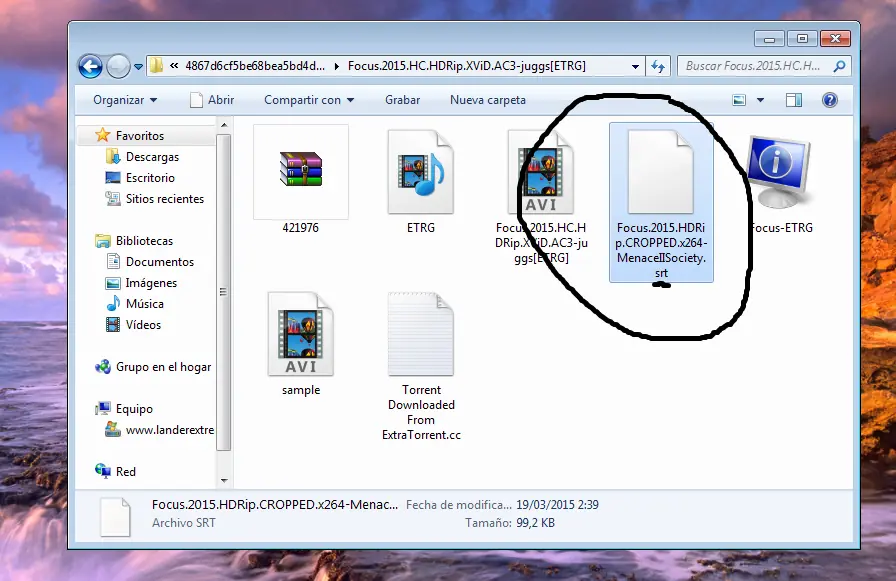Open www.landerextre network location
This screenshot has width=896, height=581.
(x=170, y=430)
